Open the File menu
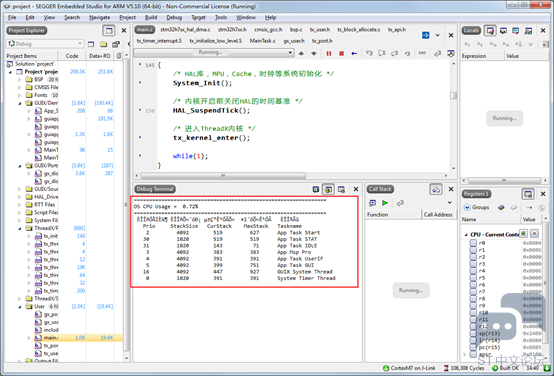 pos(12,17)
